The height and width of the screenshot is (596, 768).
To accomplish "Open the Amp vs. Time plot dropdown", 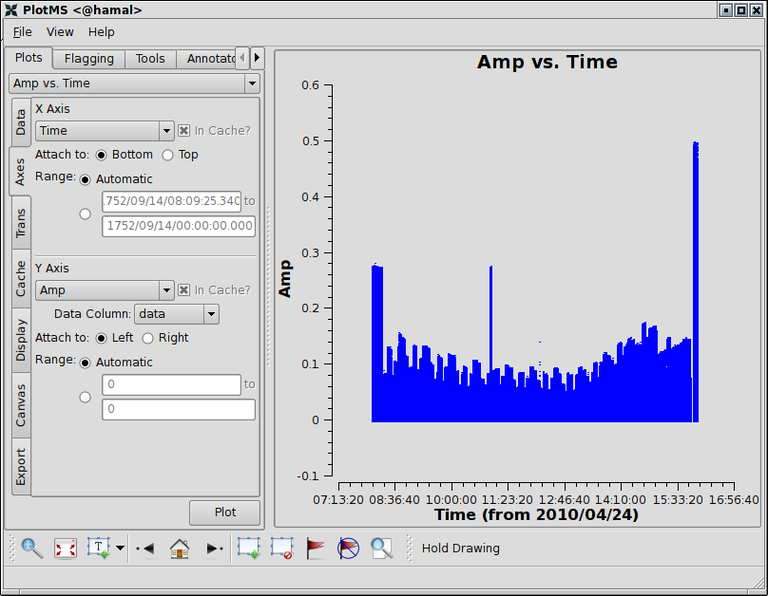I will point(134,84).
